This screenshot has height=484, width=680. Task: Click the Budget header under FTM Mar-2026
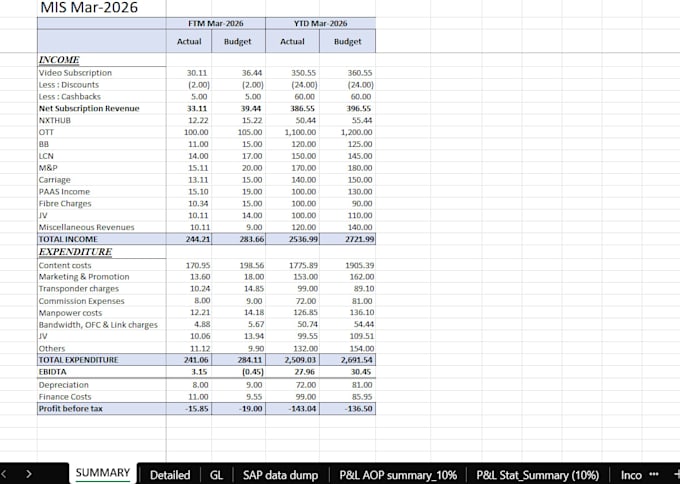point(238,41)
